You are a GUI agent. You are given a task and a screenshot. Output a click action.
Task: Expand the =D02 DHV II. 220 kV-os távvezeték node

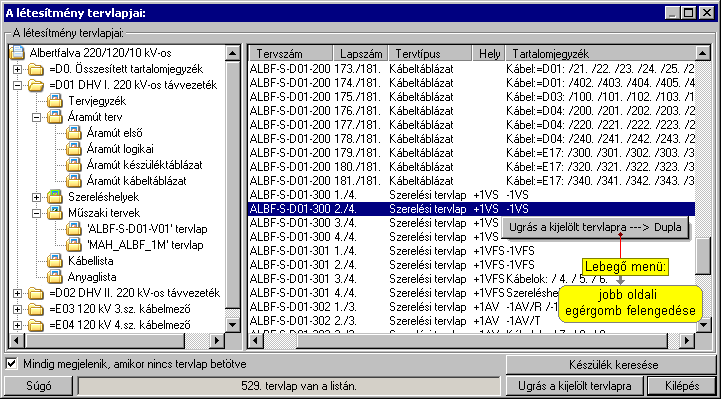pyautogui.click(x=17, y=293)
